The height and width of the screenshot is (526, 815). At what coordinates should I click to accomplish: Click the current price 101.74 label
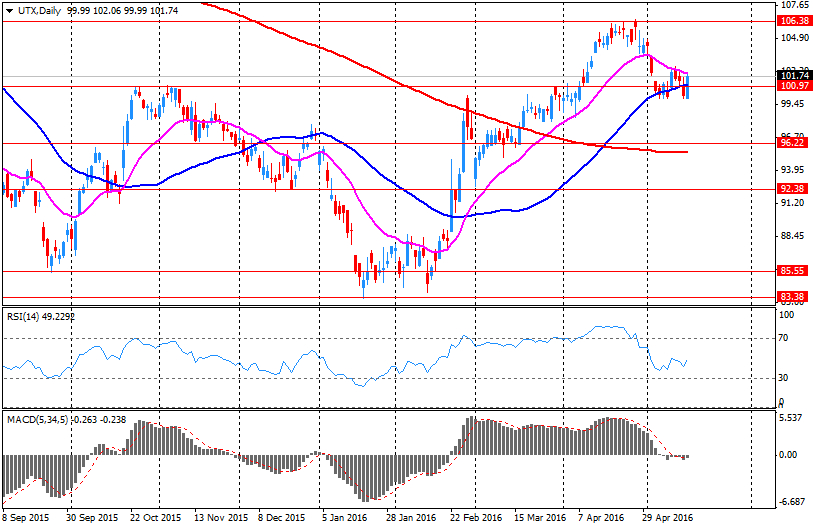[795, 76]
